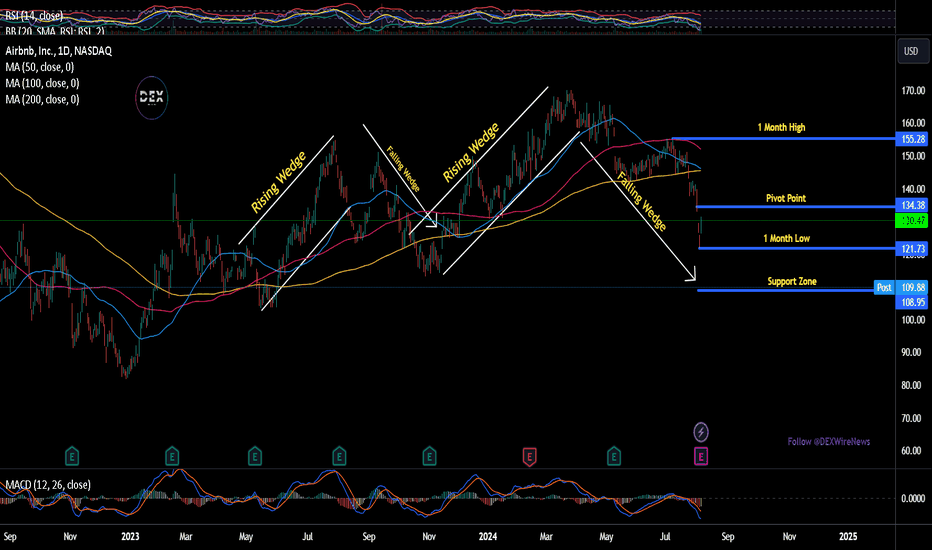Click the 1 Month Low label
The width and height of the screenshot is (932, 550).
pos(786,238)
